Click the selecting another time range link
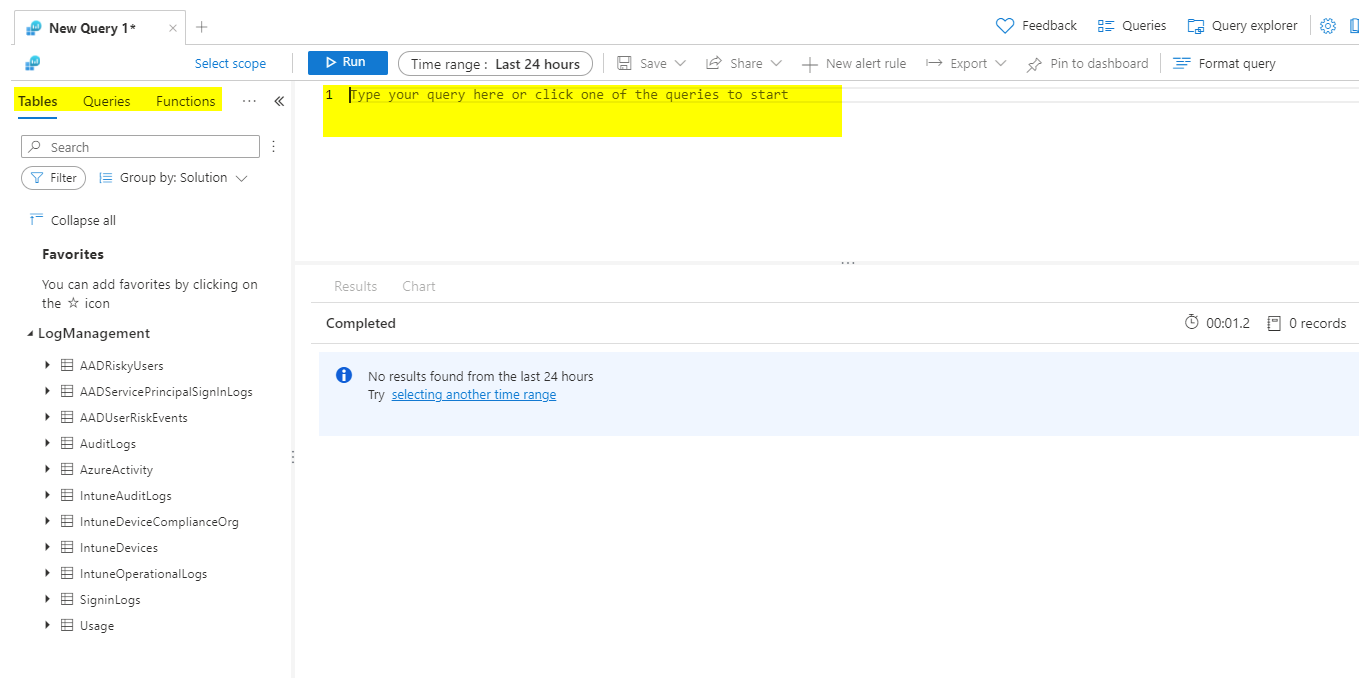The width and height of the screenshot is (1359, 678). (473, 394)
